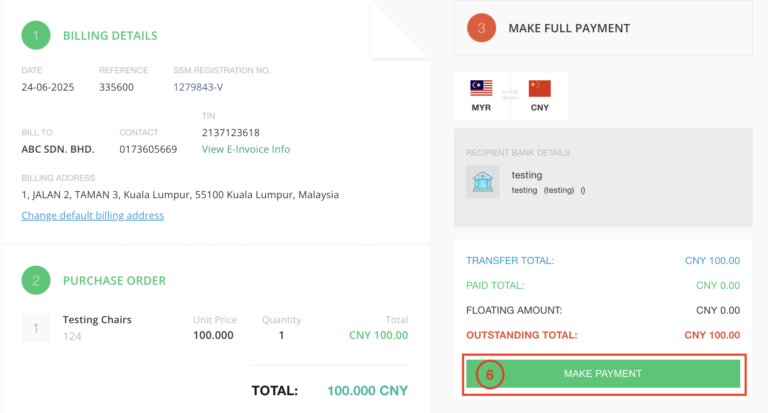The image size is (768, 413).
Task: Click the item number 1 box
Action: 36,327
